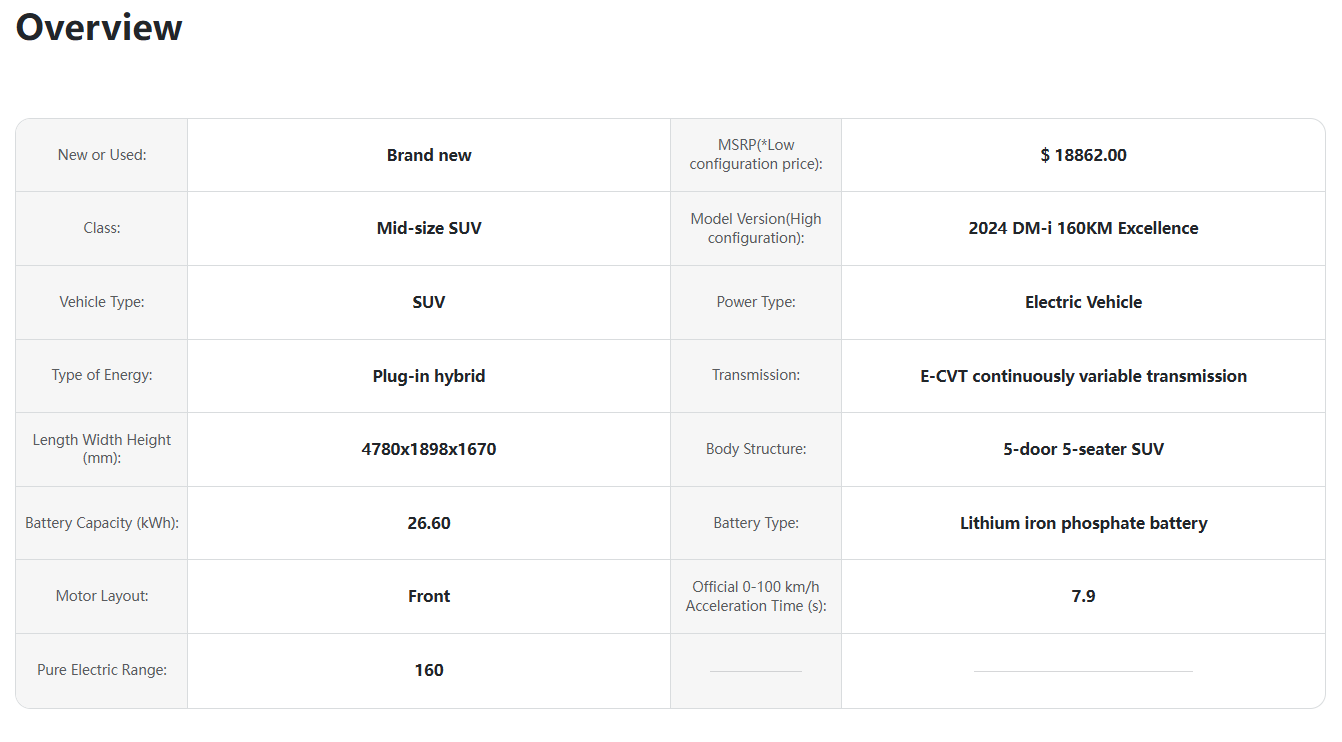Click the "New or Used:" label cell
Image resolution: width=1342 pixels, height=742 pixels.
point(102,155)
